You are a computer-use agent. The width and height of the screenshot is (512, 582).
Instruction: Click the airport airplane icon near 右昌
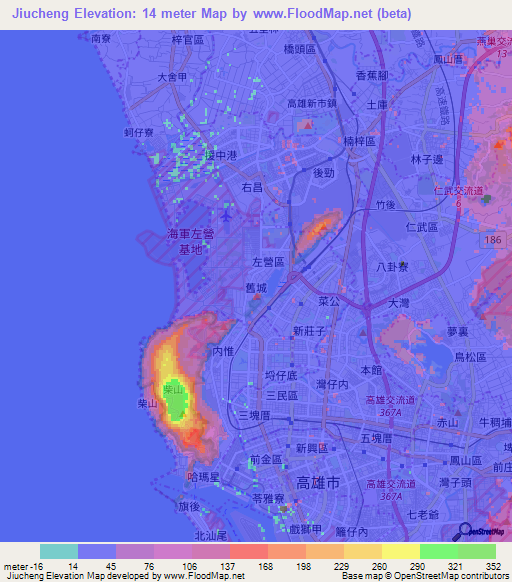click(x=226, y=216)
